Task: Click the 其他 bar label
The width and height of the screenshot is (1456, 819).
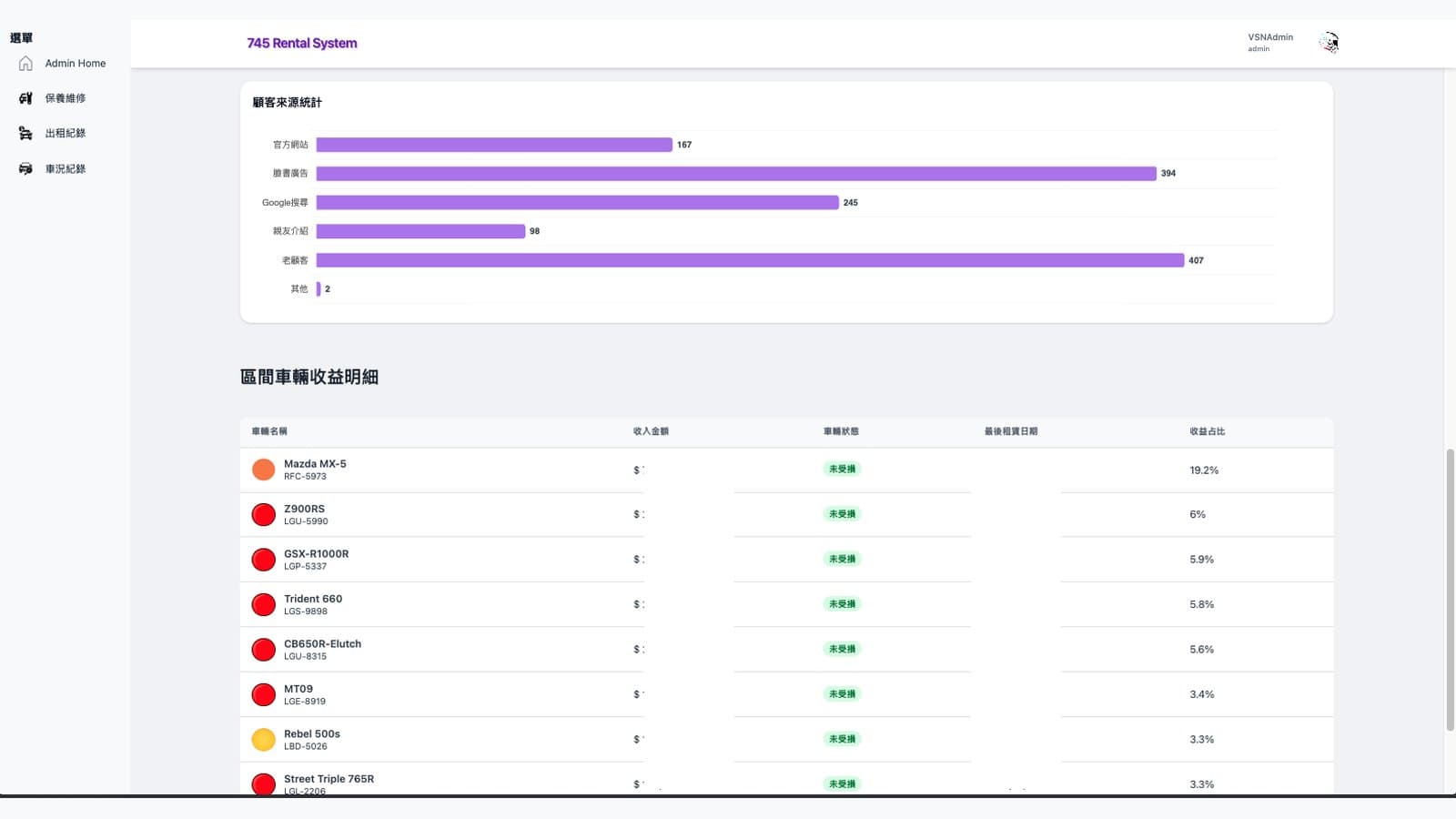Action: [x=299, y=289]
